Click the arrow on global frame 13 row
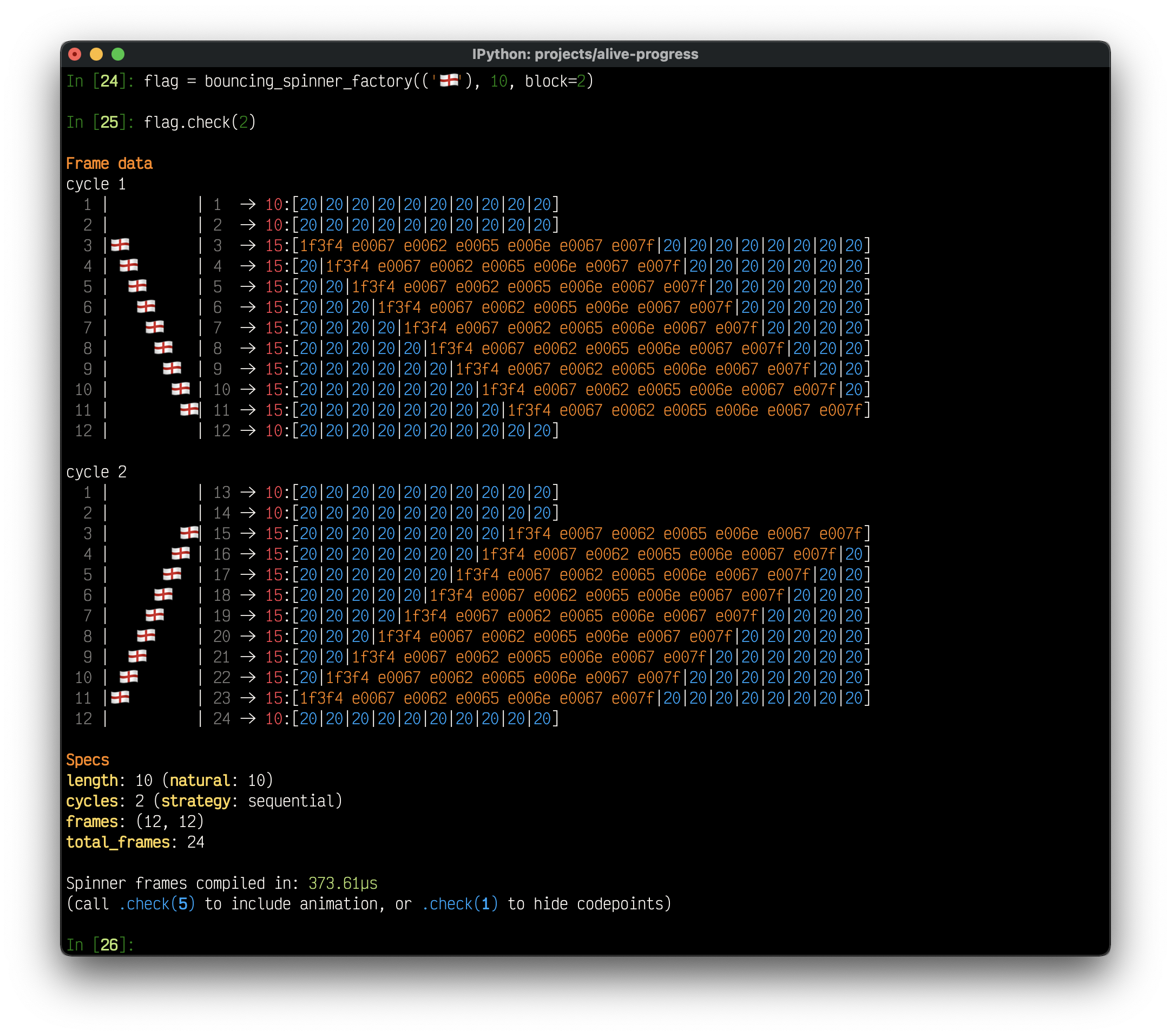The width and height of the screenshot is (1171, 1036). 247,492
